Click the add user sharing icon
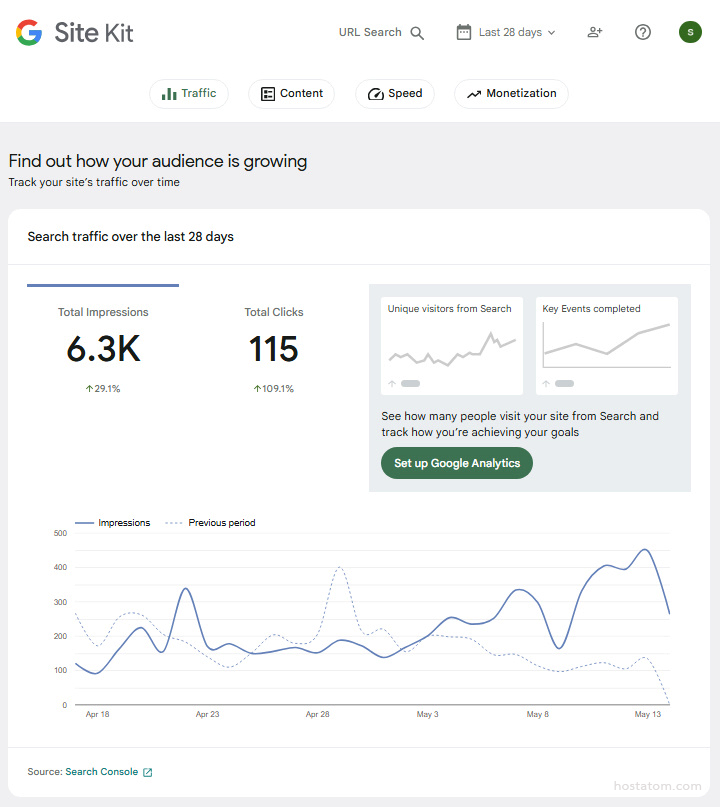Screen dimensions: 720x807 click(x=594, y=32)
